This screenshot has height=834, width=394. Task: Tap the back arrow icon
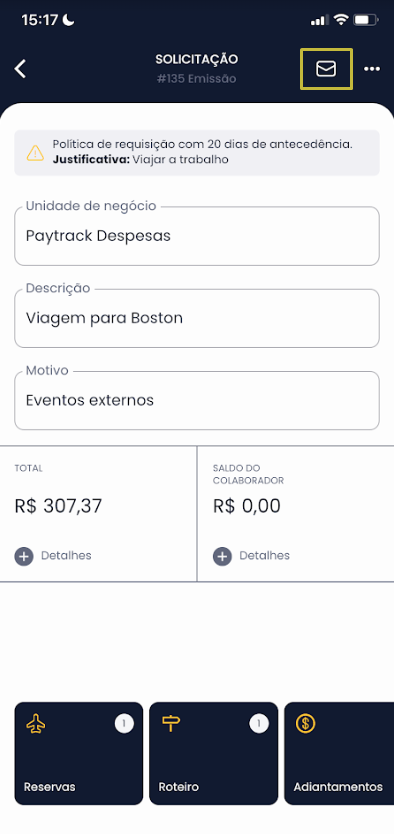tap(20, 69)
